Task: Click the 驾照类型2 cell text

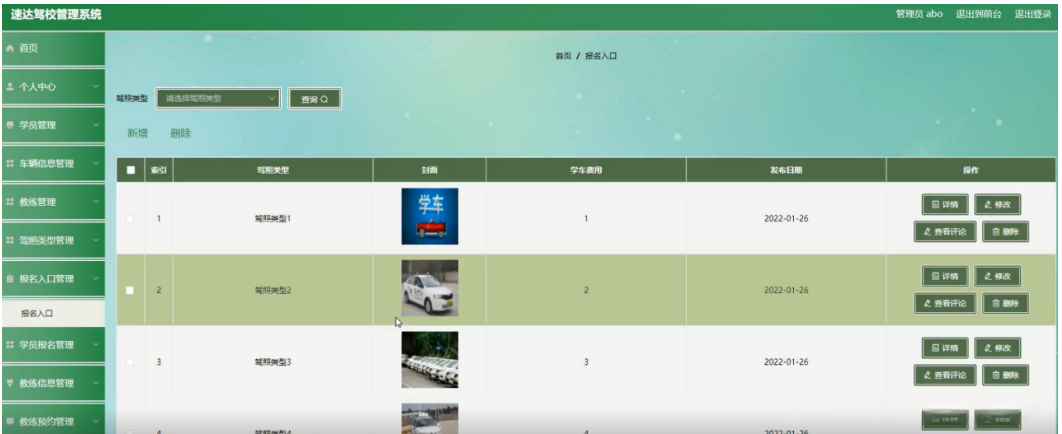Action: 272,290
